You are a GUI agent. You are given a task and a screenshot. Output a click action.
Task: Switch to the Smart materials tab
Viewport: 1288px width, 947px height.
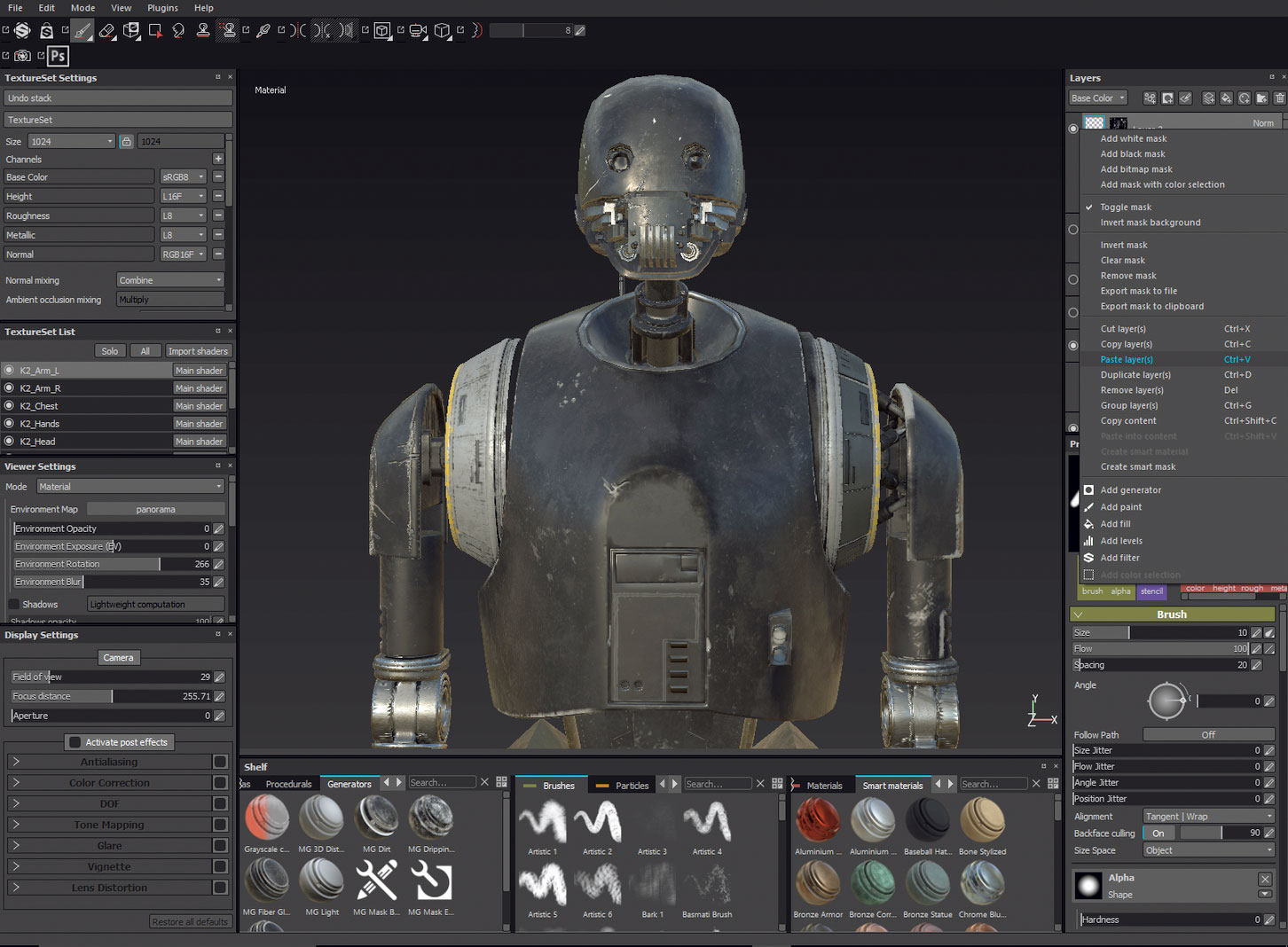(892, 786)
